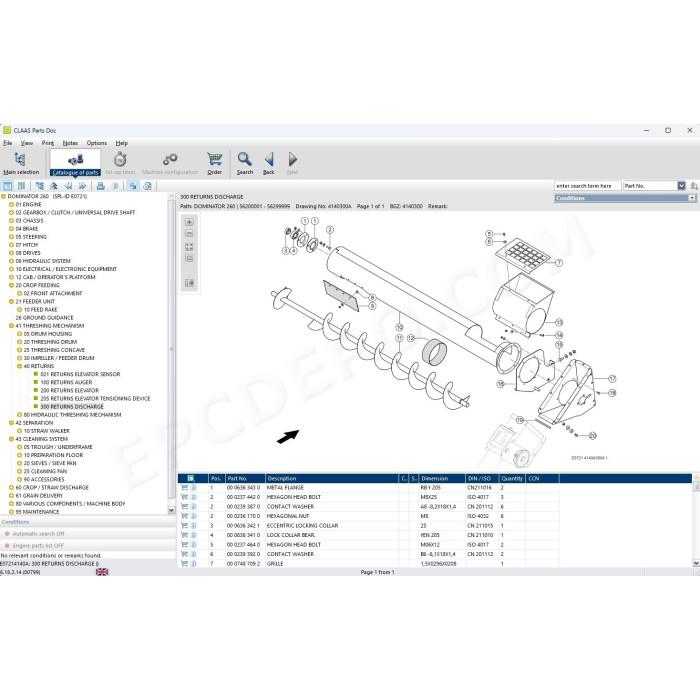The image size is (700, 700).
Task: Click the Machine configuration gears icon
Action: pos(170,159)
